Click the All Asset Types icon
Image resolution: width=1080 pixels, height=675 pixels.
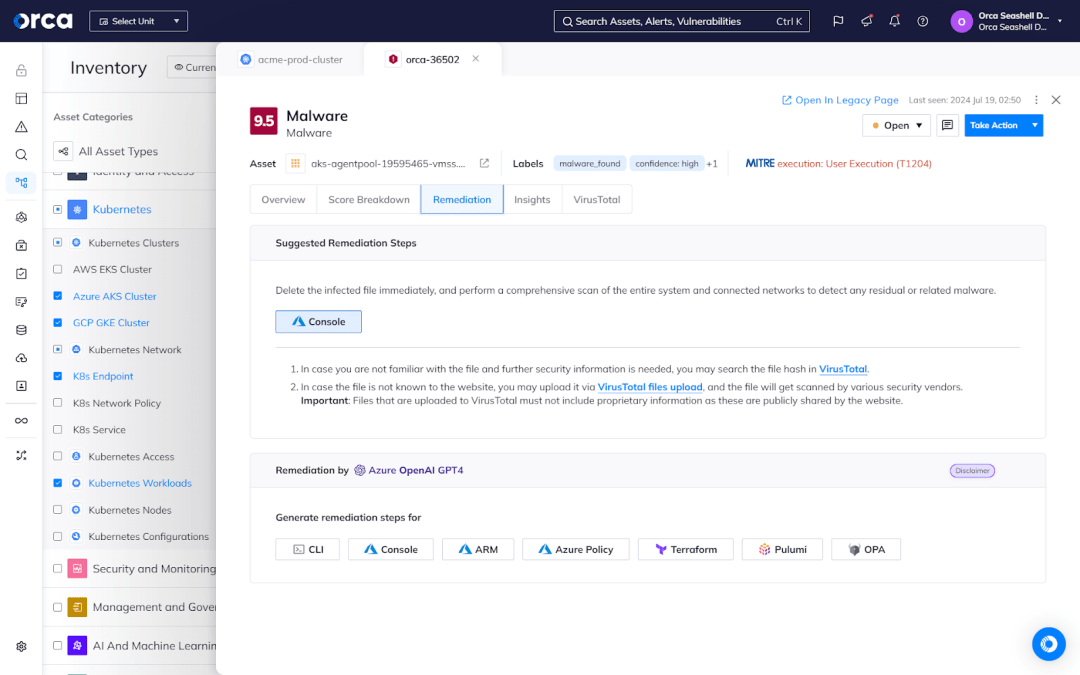pyautogui.click(x=63, y=151)
